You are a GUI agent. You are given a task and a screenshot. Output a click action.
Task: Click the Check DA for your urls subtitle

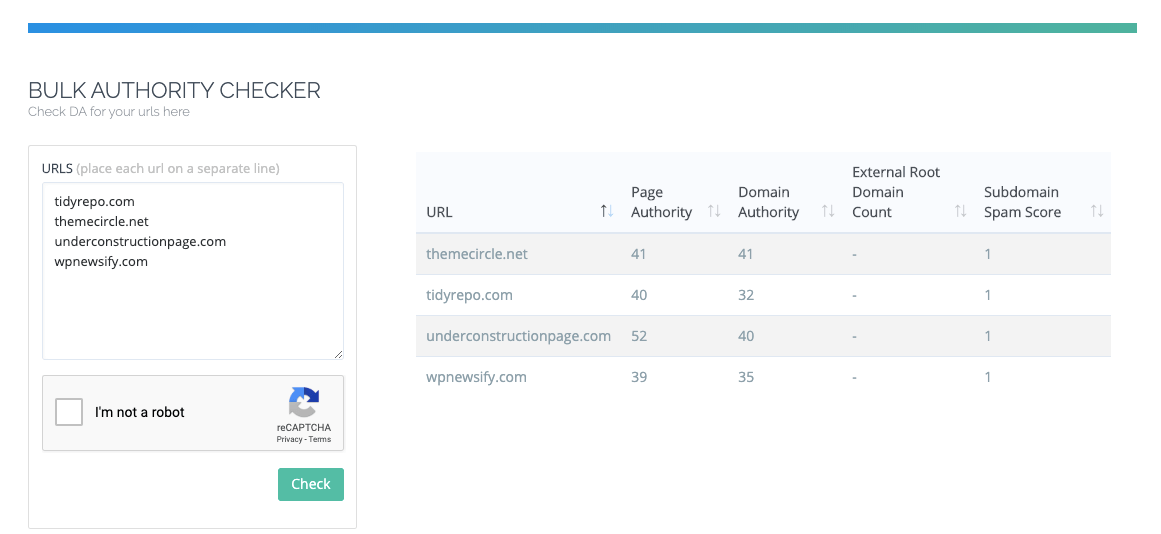109,112
